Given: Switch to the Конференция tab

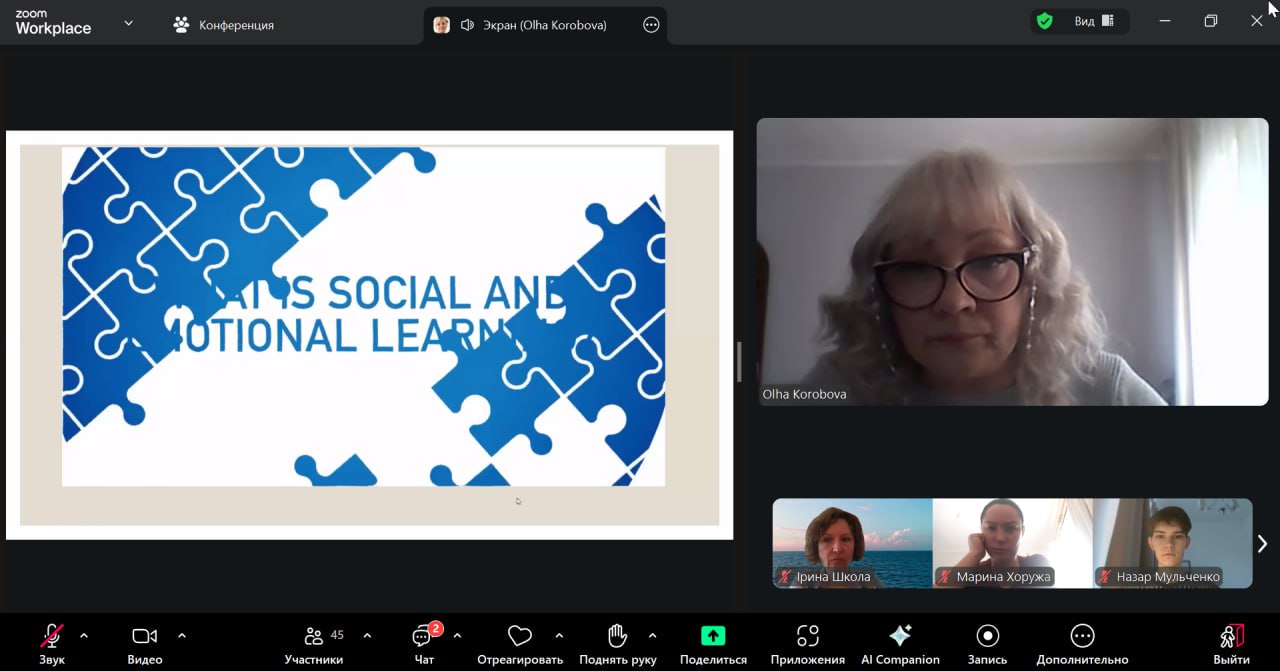Looking at the screenshot, I should click(x=223, y=25).
